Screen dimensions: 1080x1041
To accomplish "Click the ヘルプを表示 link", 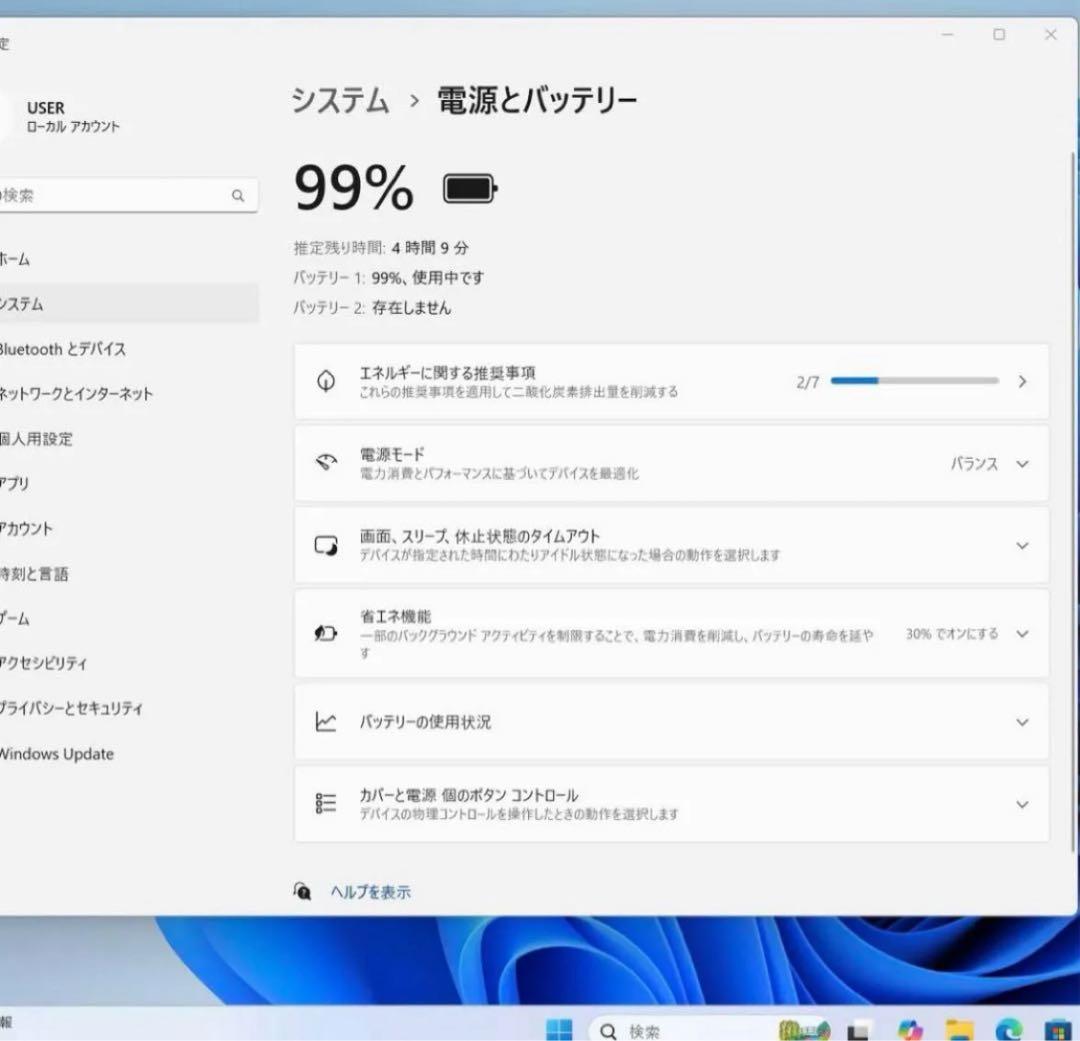I will [x=371, y=890].
